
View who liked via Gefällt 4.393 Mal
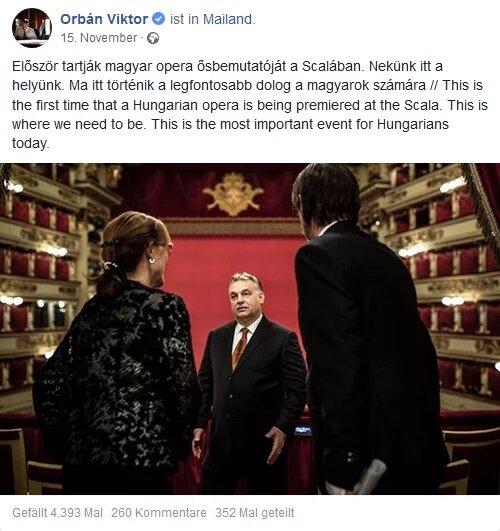pos(57,513)
